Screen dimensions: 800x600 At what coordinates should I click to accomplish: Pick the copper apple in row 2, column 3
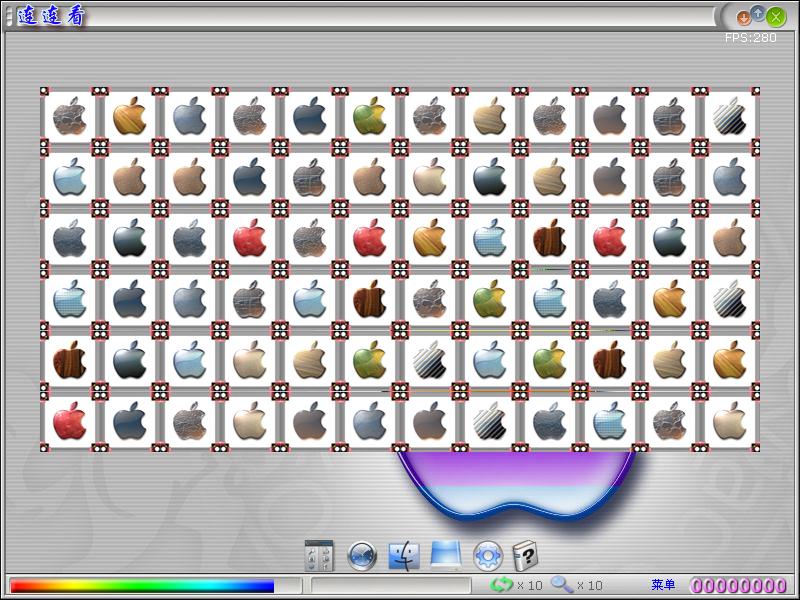[x=189, y=177]
